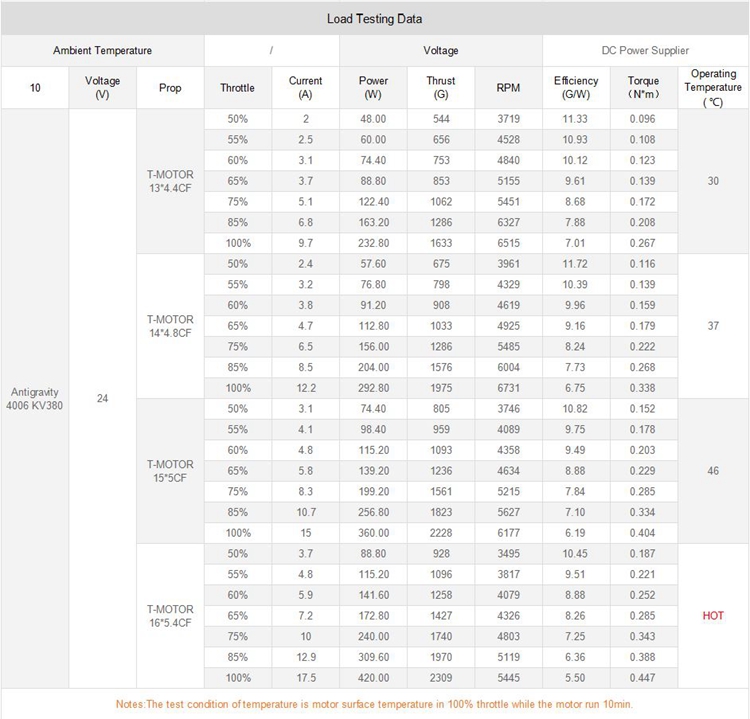Select the T-MOTOR 15*5CF prop cell
The width and height of the screenshot is (750, 719).
tap(170, 471)
